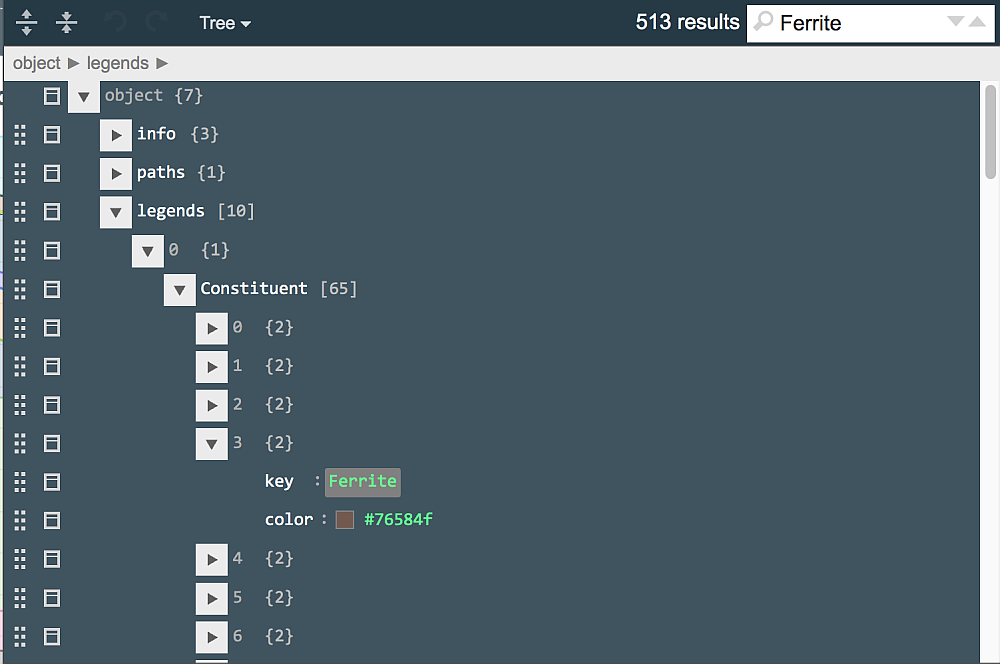This screenshot has width=1000, height=664.
Task: Open the actions menu icon for Constituent item 0
Action: [x=51, y=327]
